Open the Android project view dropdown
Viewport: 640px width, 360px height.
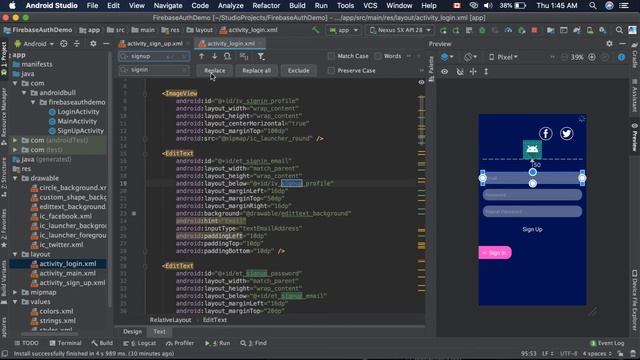[x=34, y=44]
